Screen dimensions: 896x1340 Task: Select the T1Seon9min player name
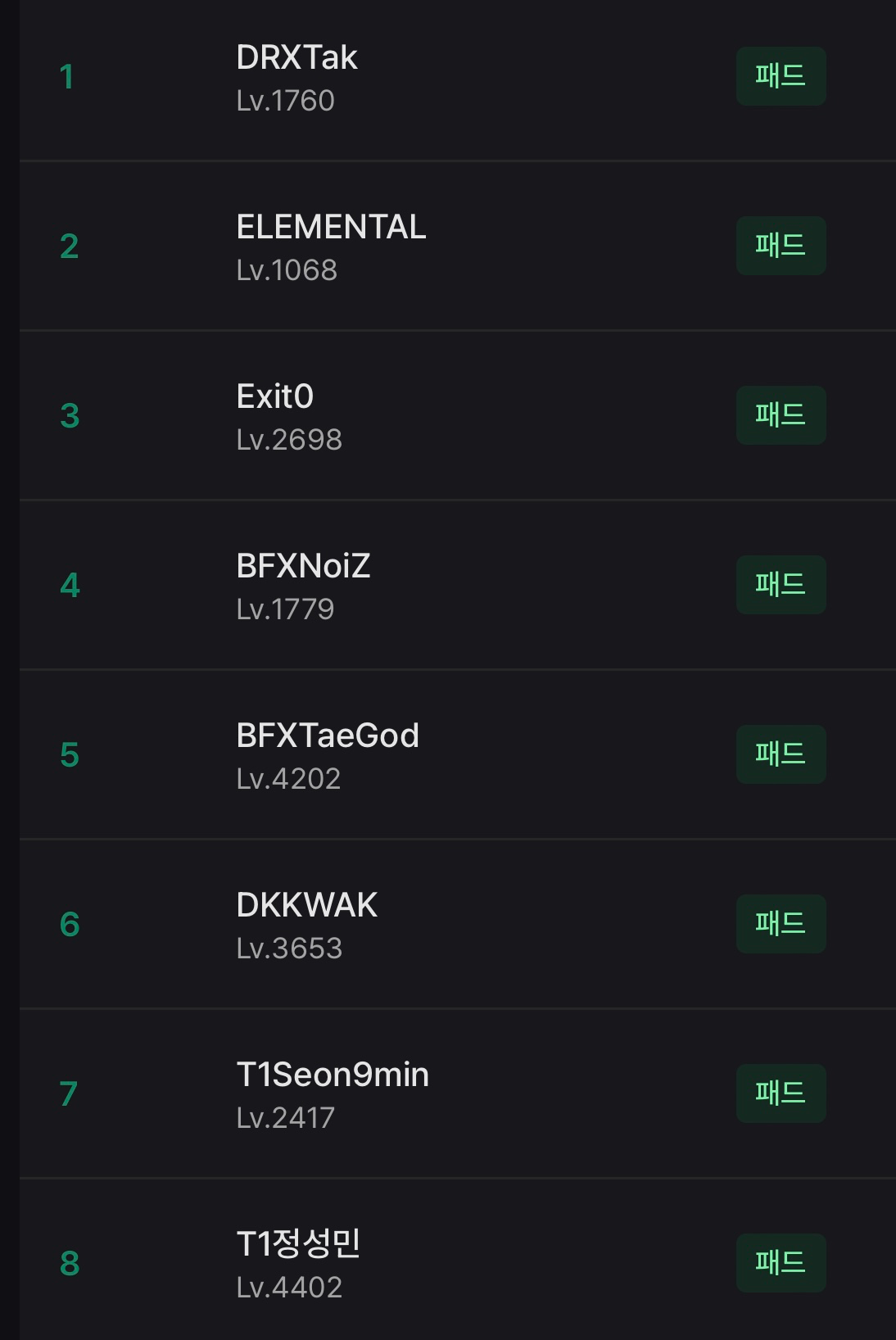(333, 1075)
